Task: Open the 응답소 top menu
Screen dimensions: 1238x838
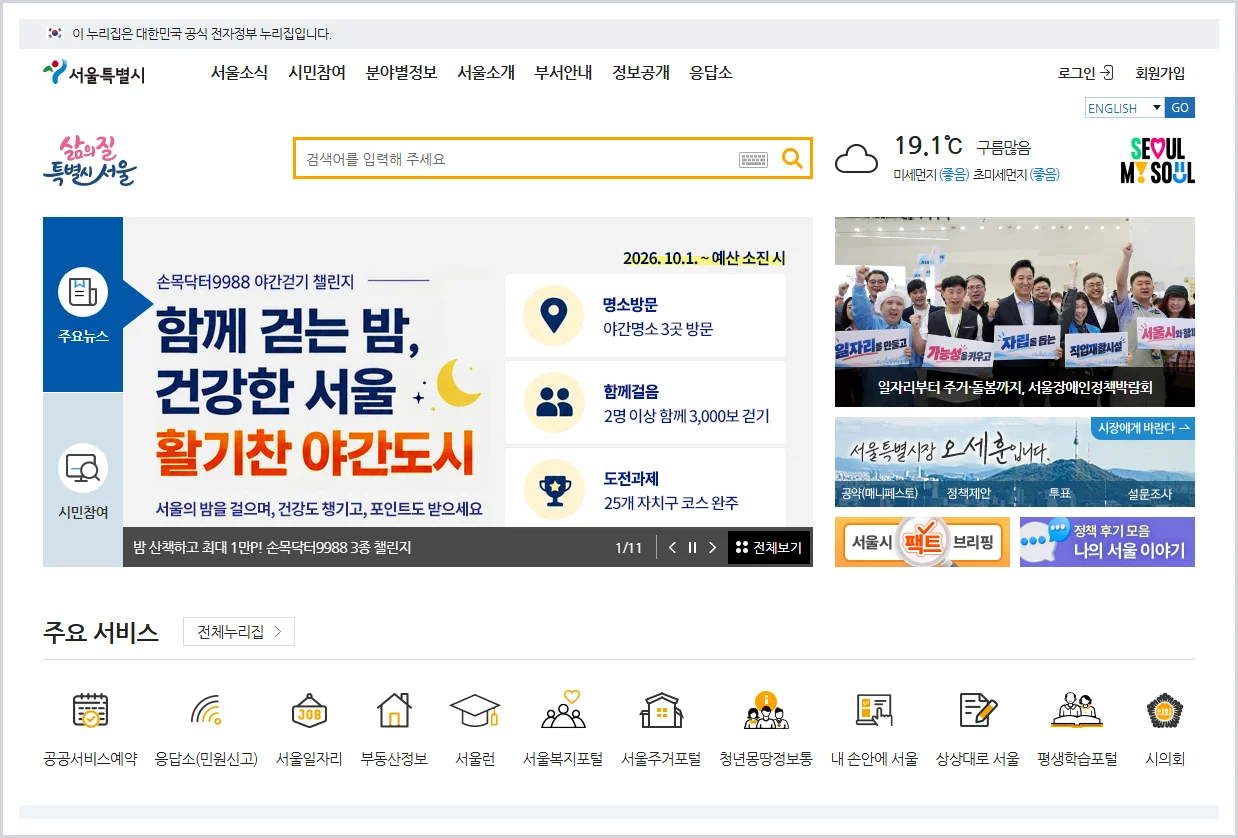Action: pyautogui.click(x=711, y=73)
